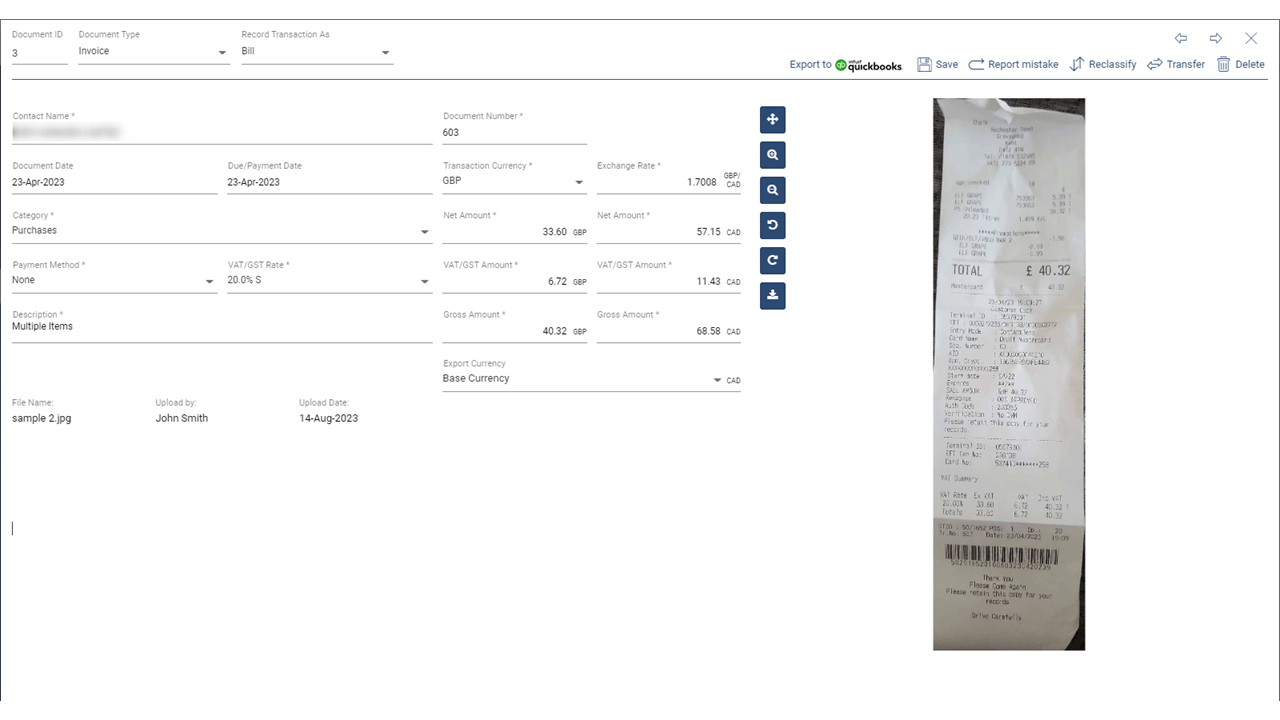Report a mistake on this document
The image size is (1280, 720).
pos(1013,64)
